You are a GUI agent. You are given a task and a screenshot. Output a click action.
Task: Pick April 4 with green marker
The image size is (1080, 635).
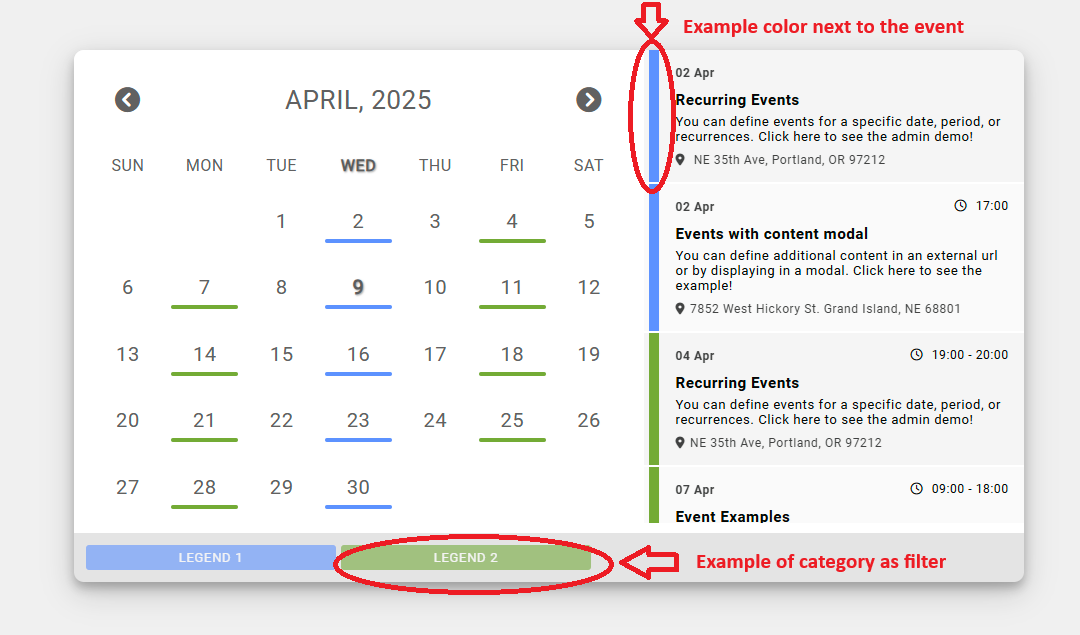tap(512, 222)
